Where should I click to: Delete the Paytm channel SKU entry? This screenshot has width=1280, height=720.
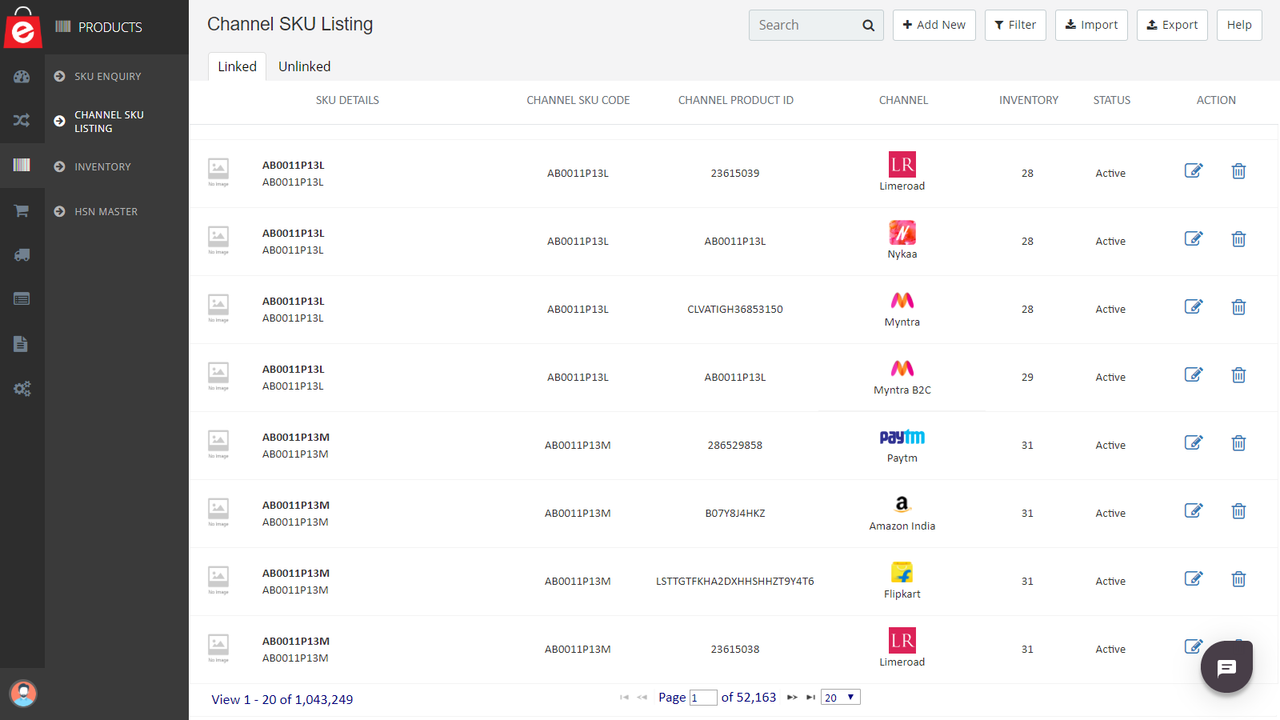pos(1238,442)
